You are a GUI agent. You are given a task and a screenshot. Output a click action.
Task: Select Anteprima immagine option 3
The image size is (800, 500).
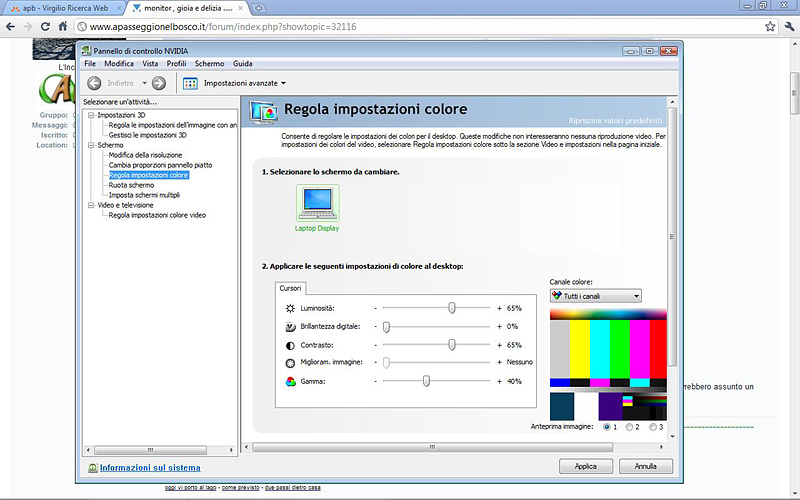(653, 427)
